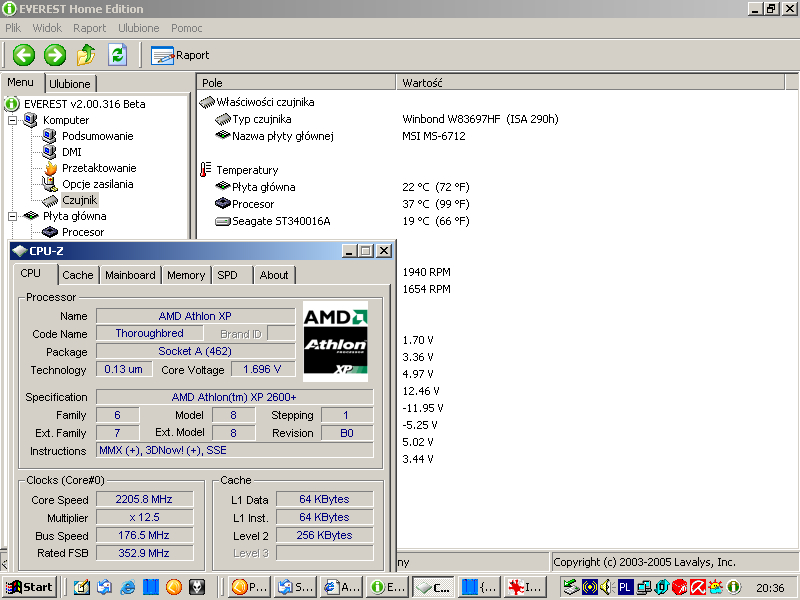Switch to Memory tab in CPU-Z

(x=186, y=275)
